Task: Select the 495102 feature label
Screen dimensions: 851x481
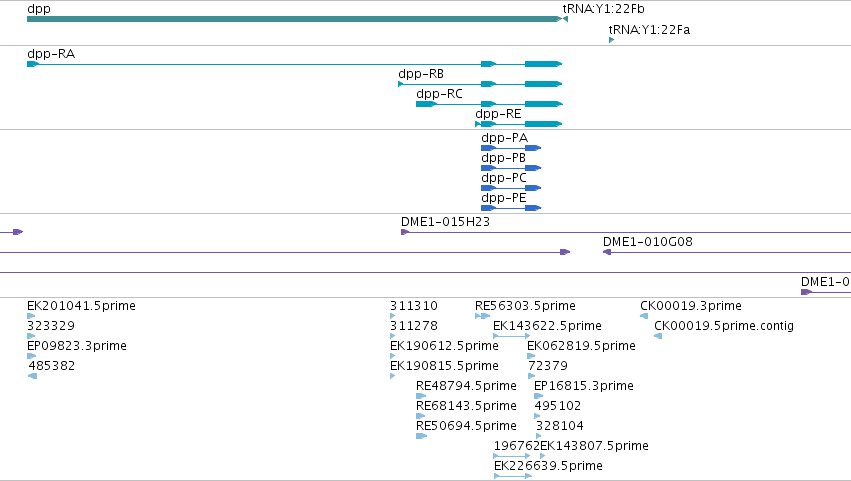Action: click(557, 406)
